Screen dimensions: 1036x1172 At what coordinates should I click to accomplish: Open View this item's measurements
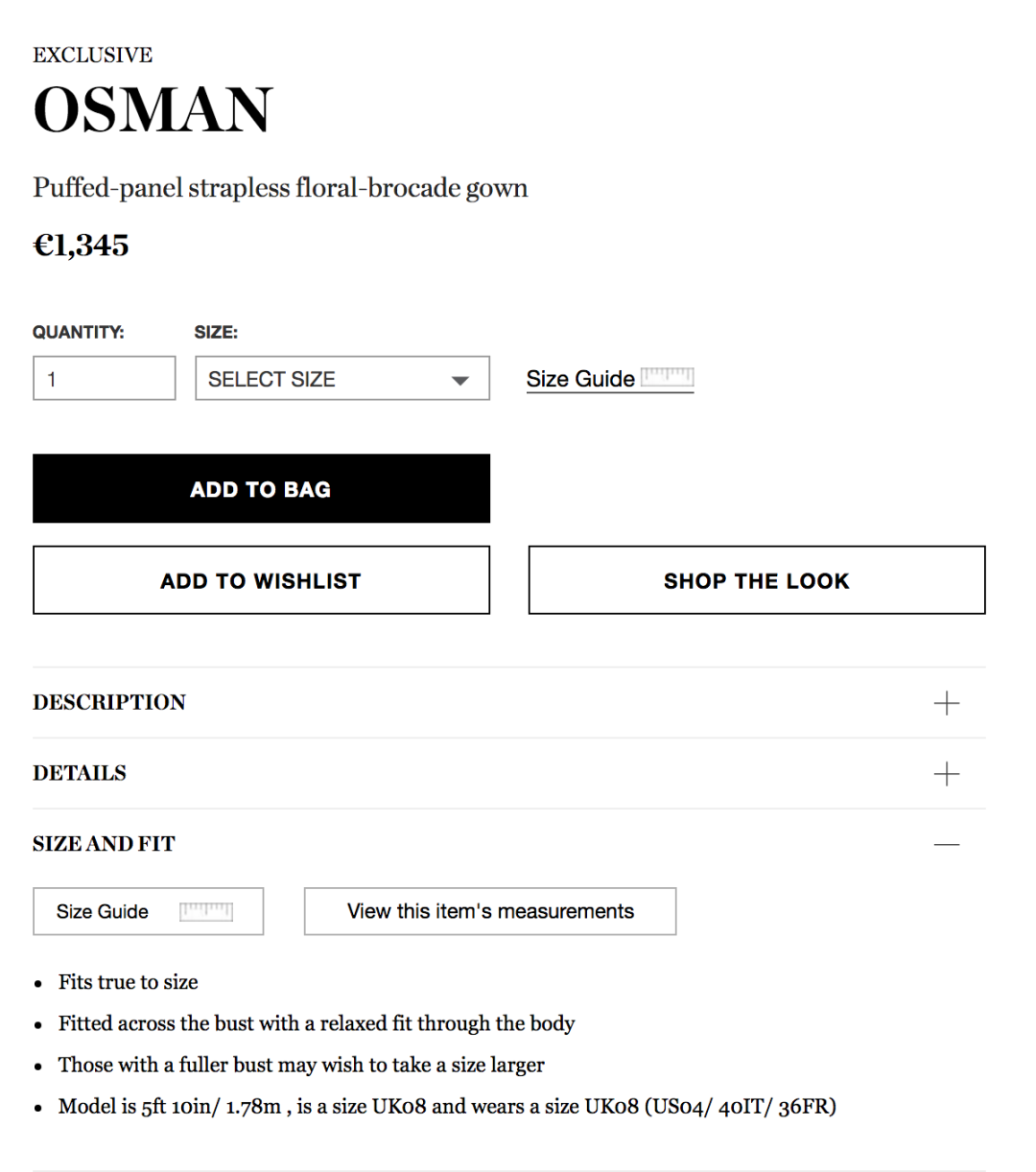coord(490,911)
